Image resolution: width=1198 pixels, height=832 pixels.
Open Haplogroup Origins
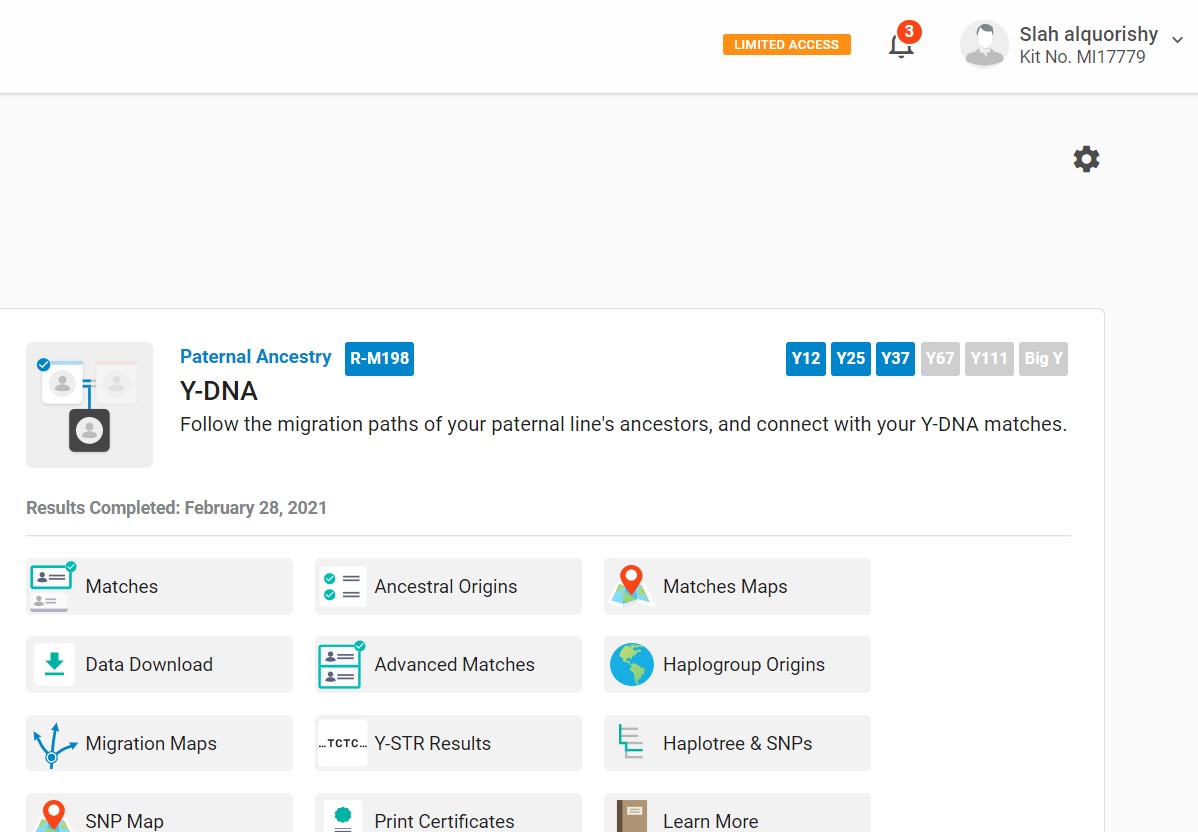click(x=743, y=665)
